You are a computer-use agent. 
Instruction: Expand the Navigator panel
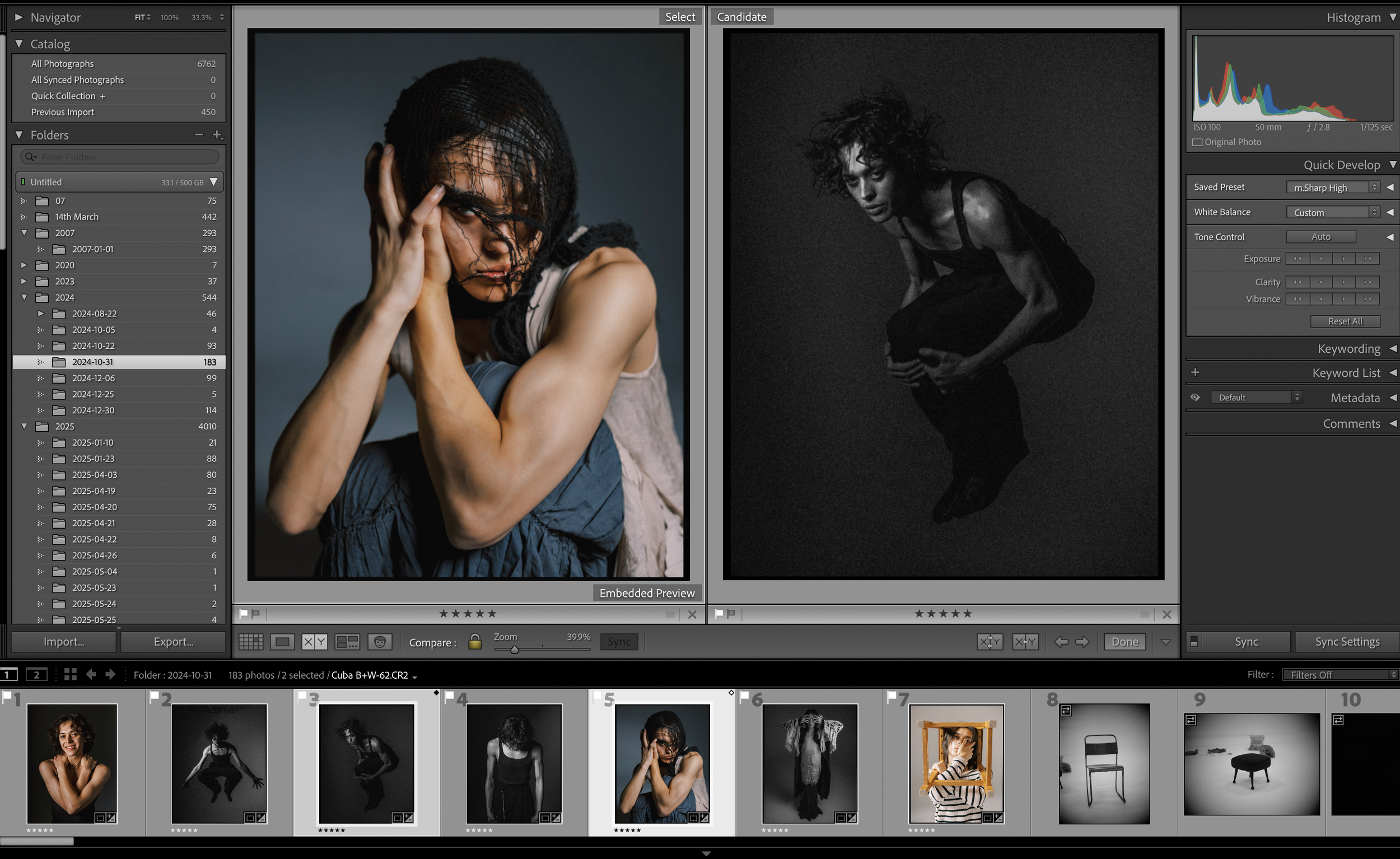click(18, 17)
